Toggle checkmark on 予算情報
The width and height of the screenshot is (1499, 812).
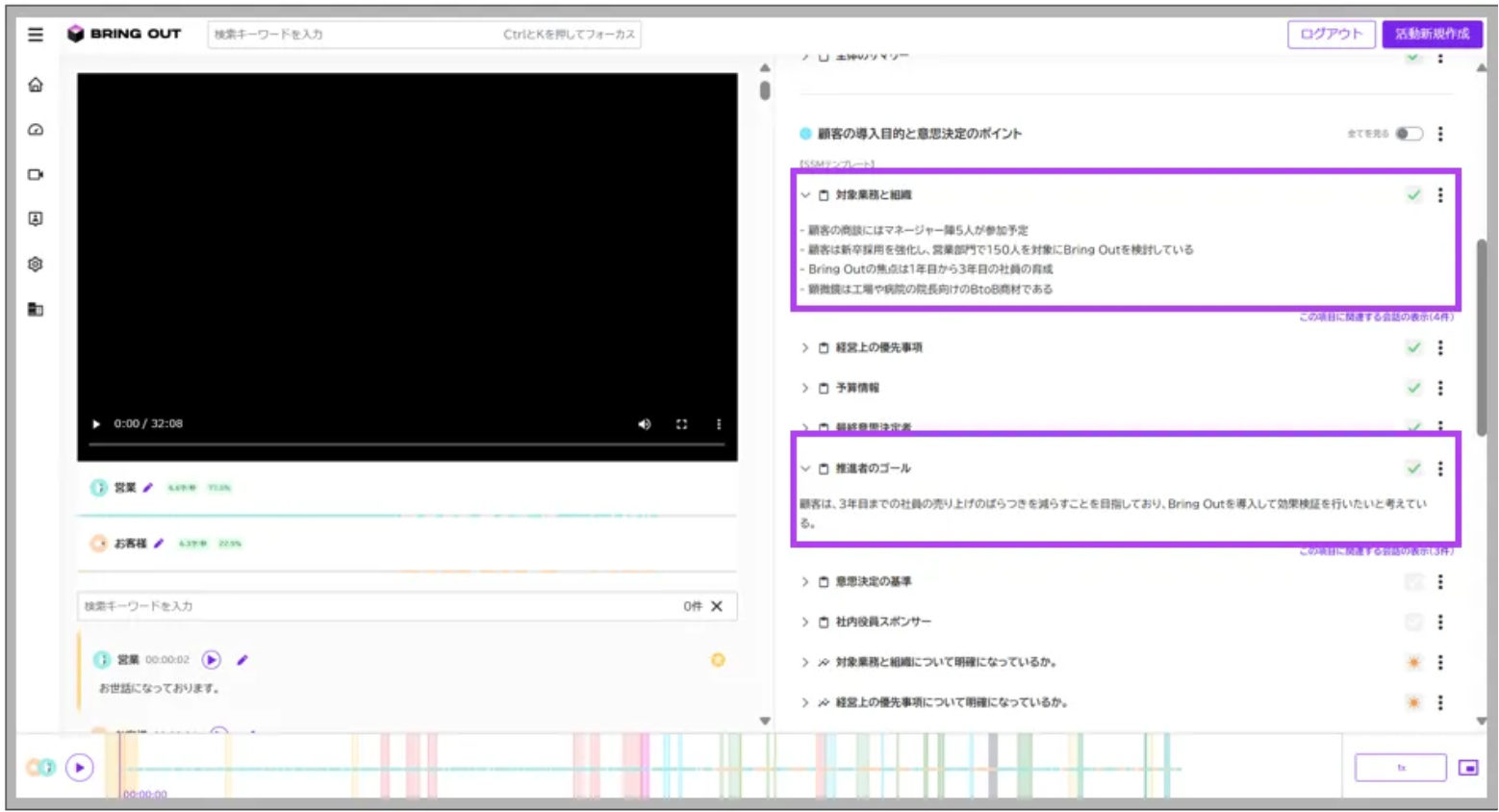(1413, 388)
